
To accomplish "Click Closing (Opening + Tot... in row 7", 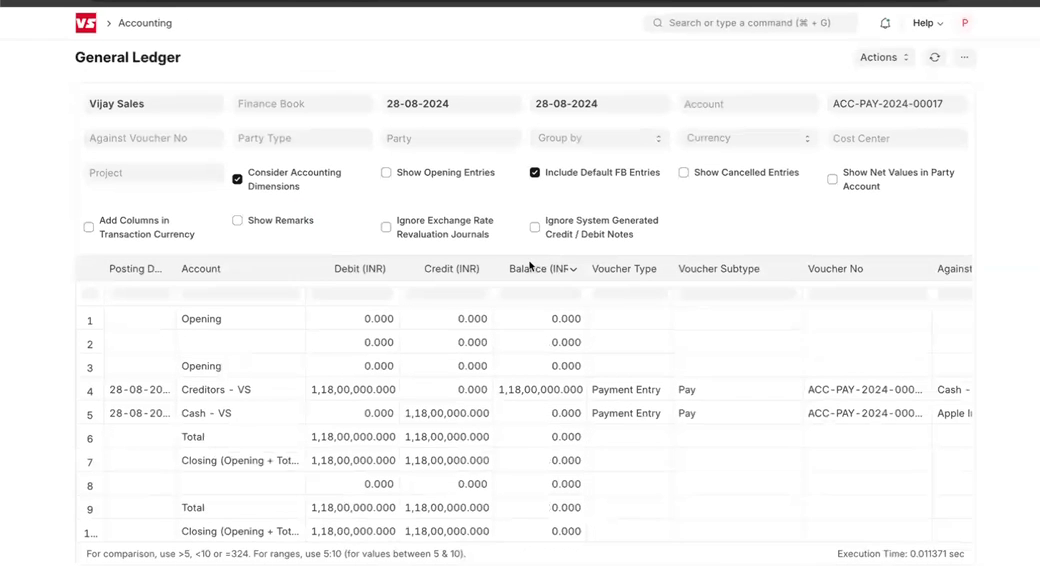I will (240, 460).
